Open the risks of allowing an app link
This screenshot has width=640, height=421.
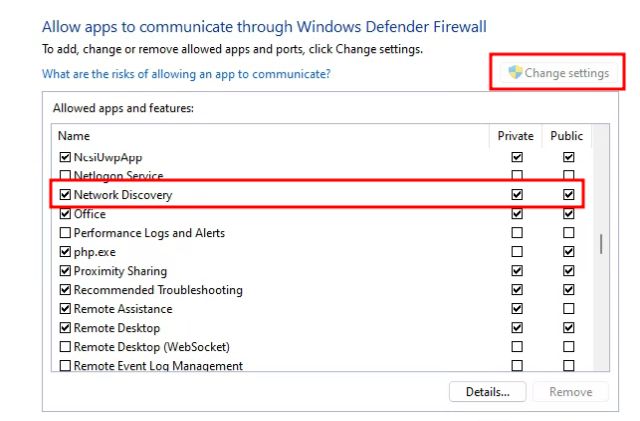point(186,74)
